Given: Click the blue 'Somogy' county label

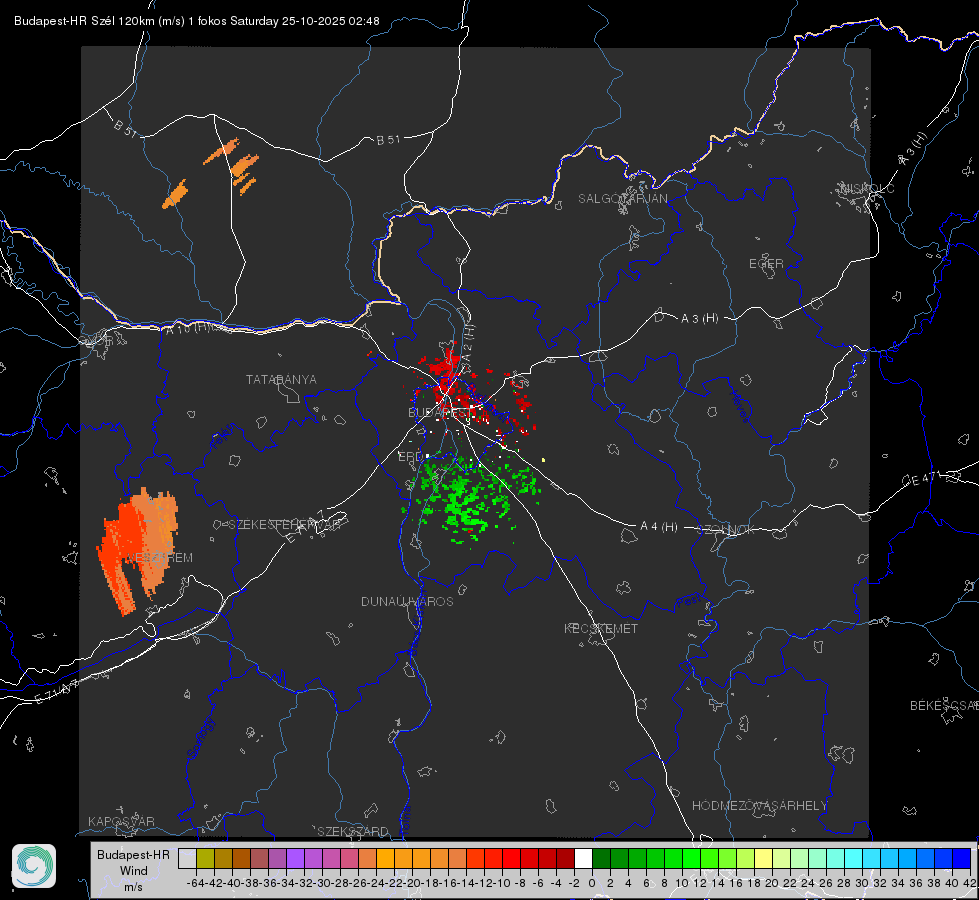Looking at the screenshot, I should [201, 738].
